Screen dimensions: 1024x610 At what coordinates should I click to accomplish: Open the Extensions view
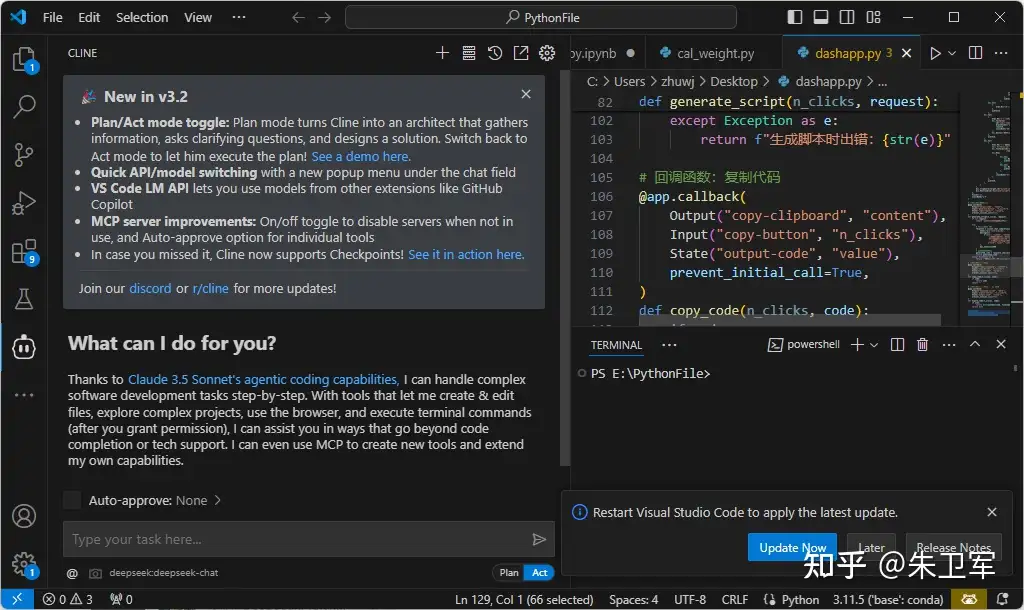click(x=24, y=251)
